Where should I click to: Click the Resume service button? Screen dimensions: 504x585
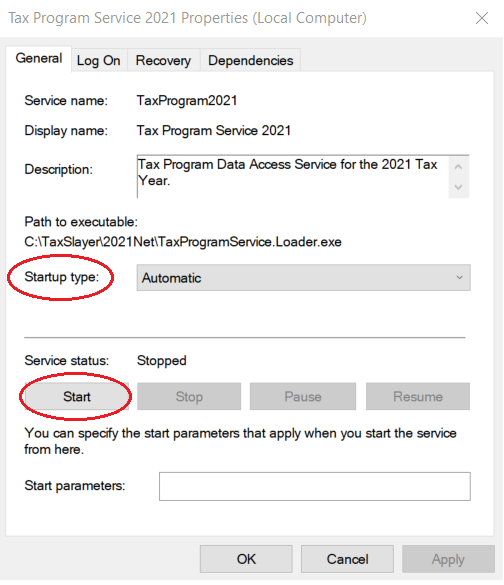[x=418, y=396]
